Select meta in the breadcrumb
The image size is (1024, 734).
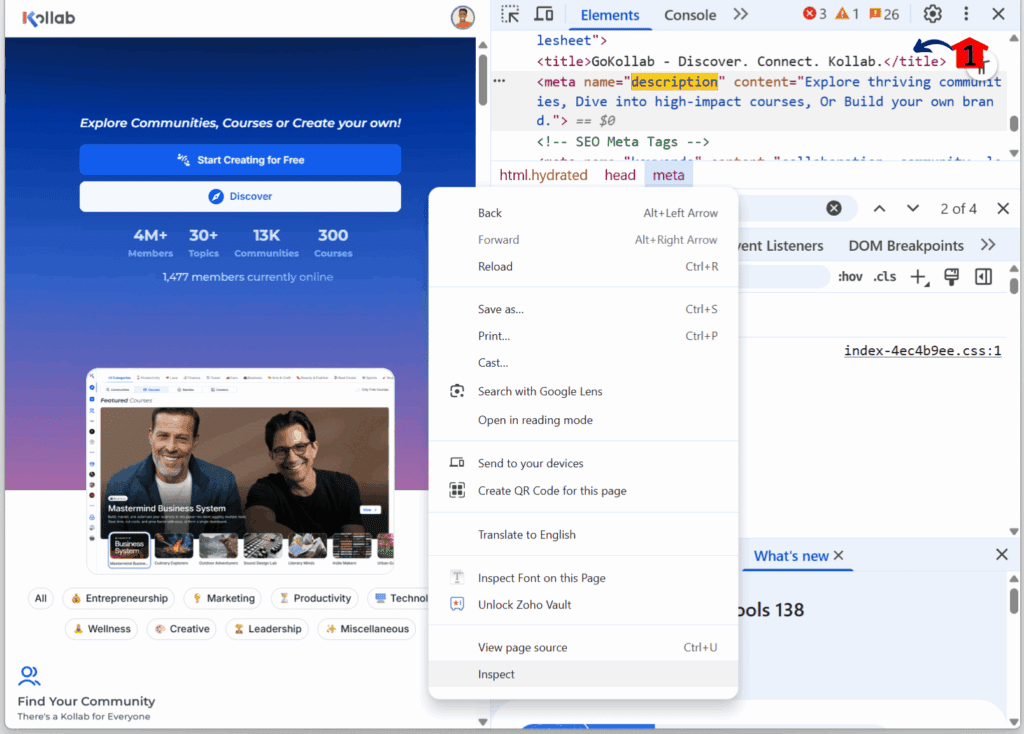coord(669,175)
